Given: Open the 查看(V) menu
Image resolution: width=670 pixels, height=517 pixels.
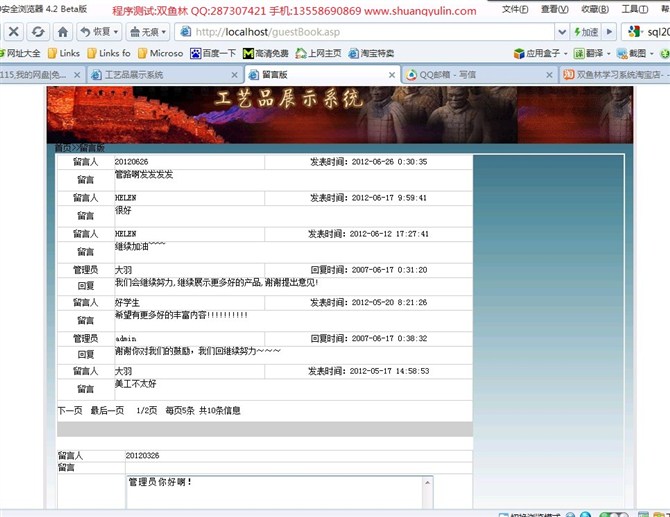Looking at the screenshot, I should click(555, 9).
